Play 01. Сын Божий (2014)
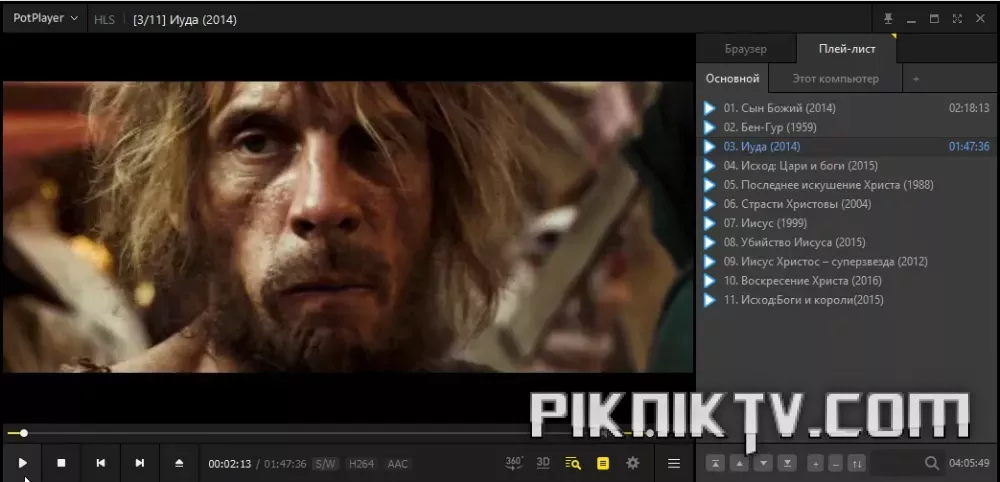The image size is (1000, 482). click(x=848, y=108)
